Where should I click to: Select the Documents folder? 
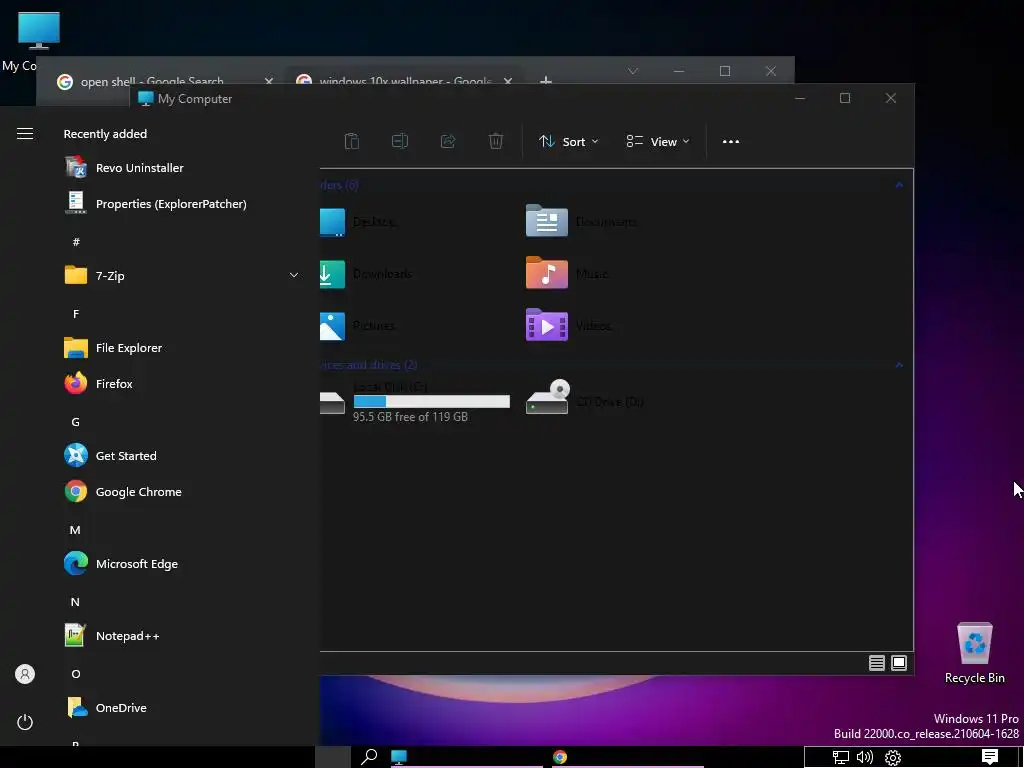pos(581,221)
